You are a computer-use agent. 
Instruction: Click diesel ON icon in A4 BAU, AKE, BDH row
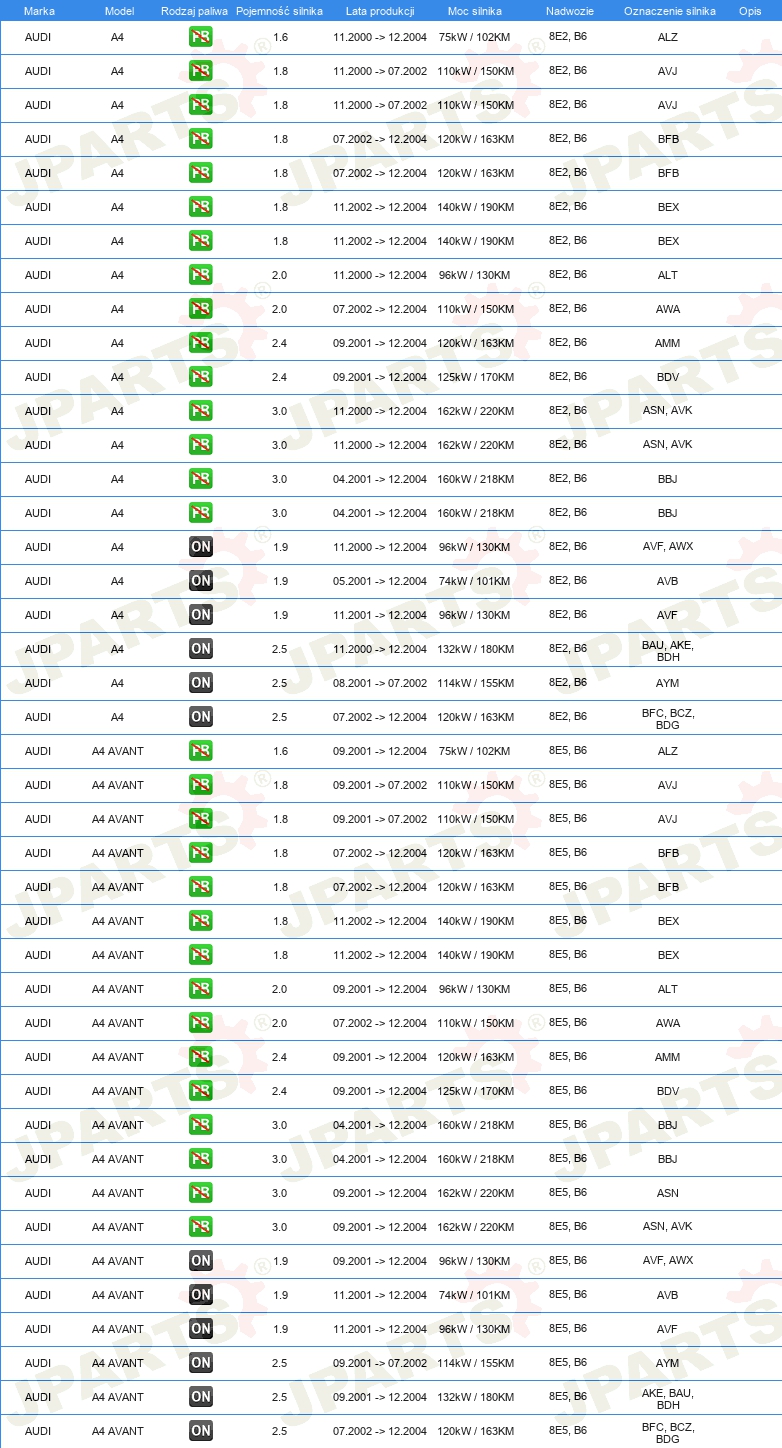point(201,649)
